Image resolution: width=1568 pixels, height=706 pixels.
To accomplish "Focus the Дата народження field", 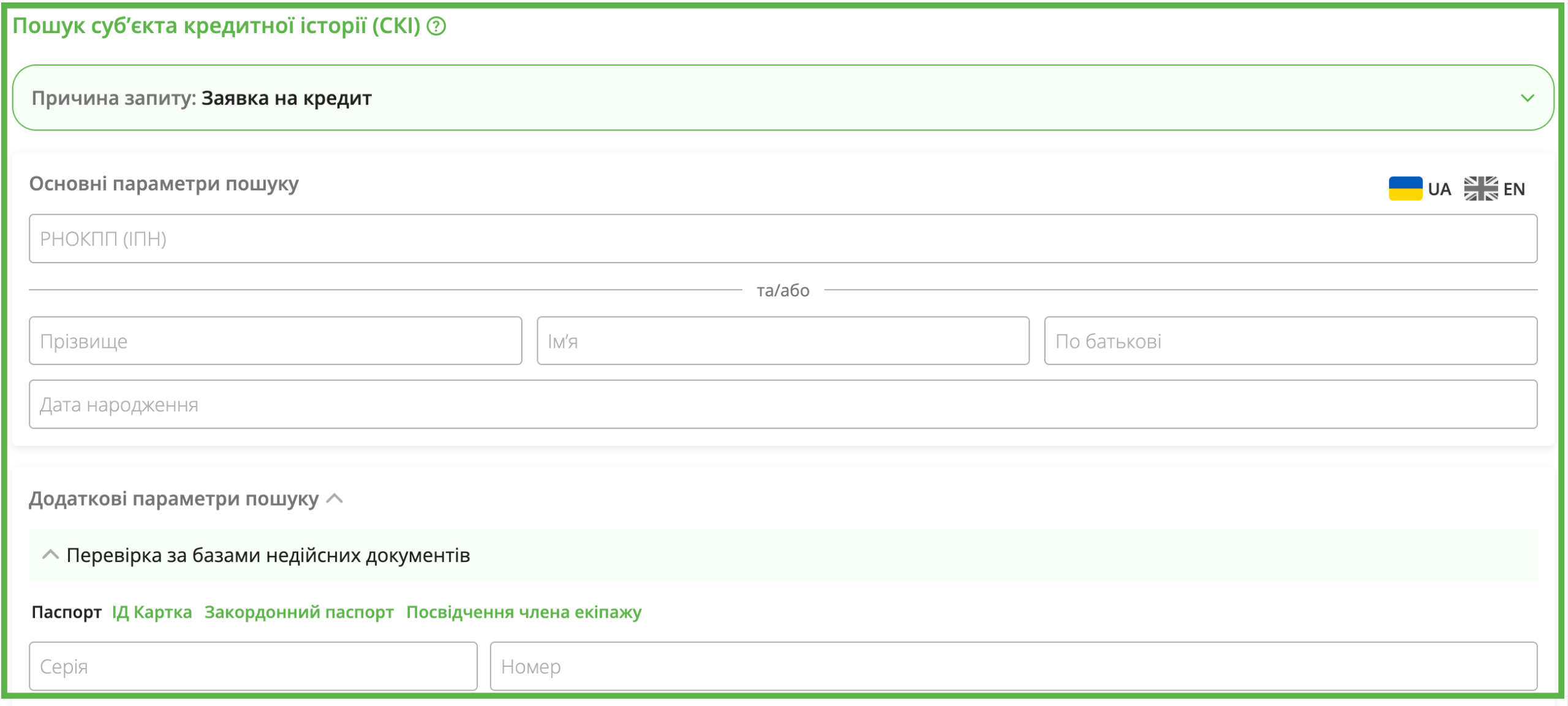I will [x=783, y=405].
